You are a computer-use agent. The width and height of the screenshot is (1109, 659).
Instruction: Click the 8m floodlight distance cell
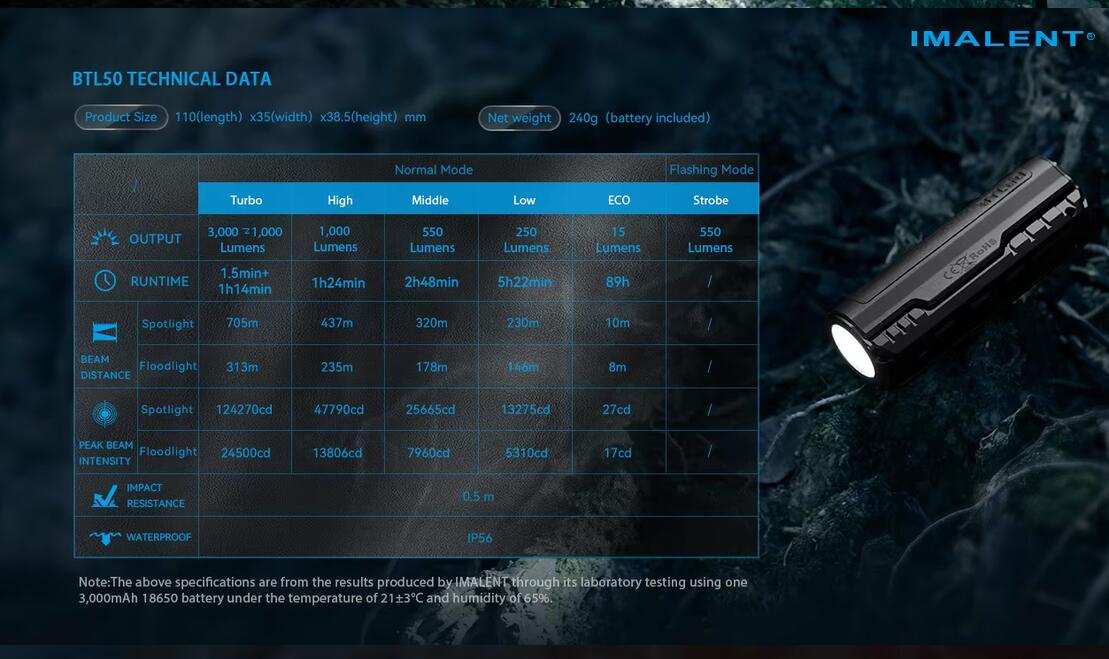tap(617, 367)
